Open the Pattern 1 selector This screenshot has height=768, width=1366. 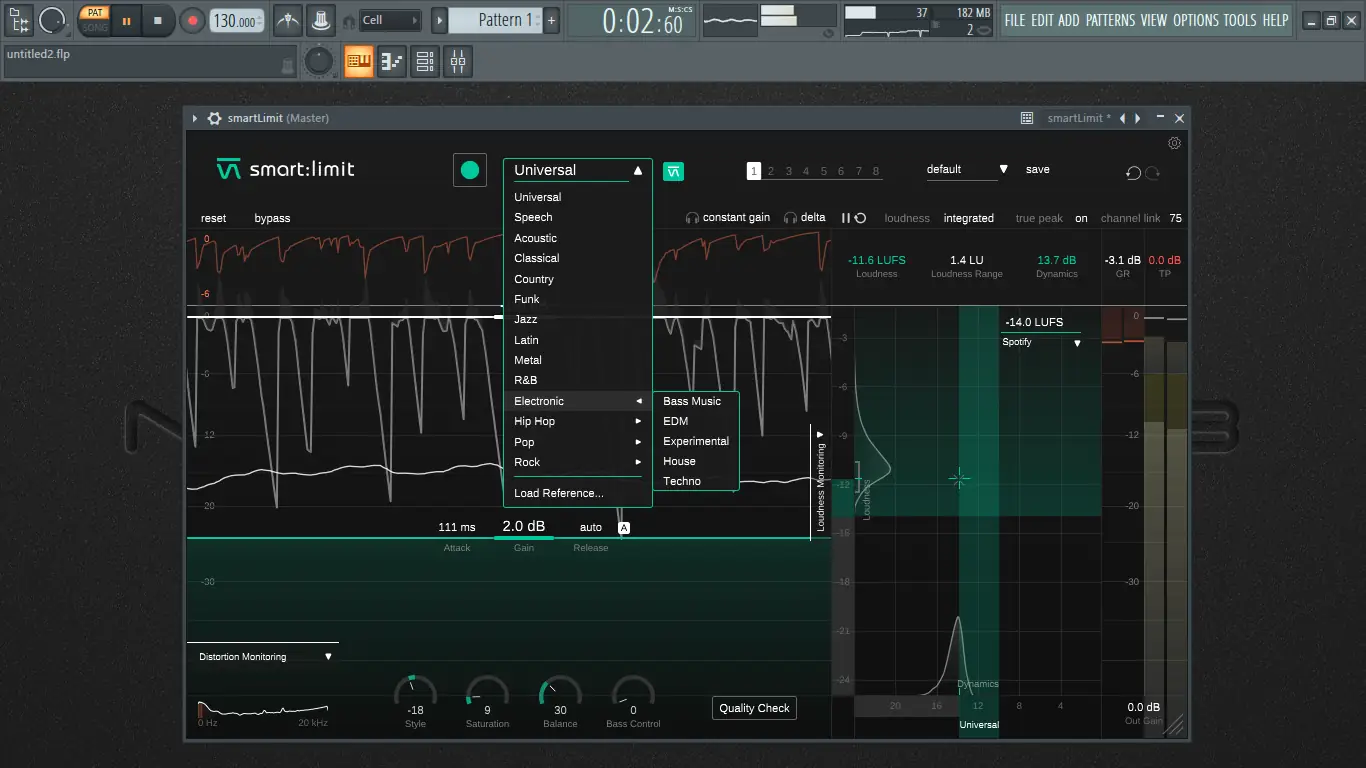tap(495, 20)
